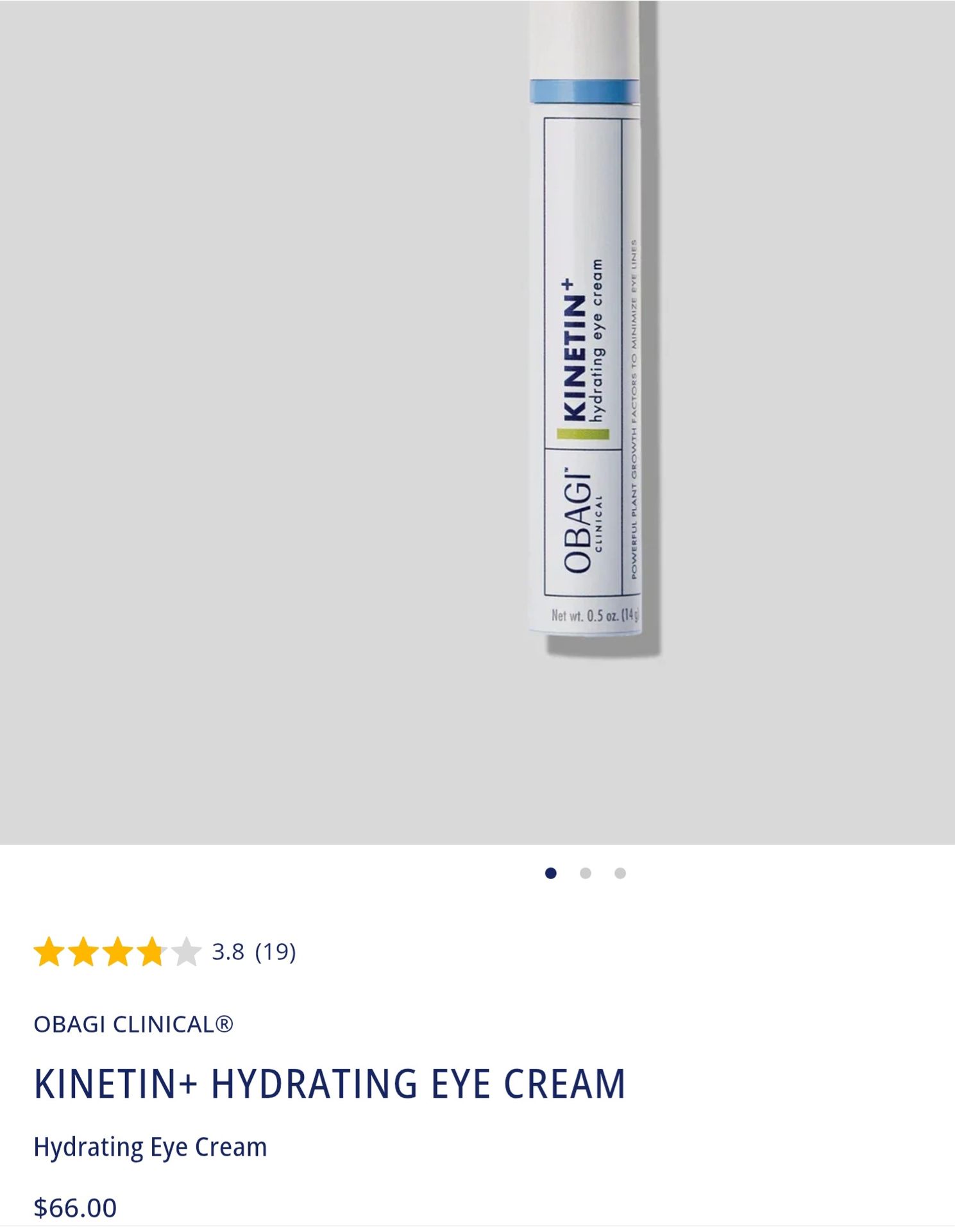Click the KINETIN+ HYDRATING EYE CREAM title
The width and height of the screenshot is (955, 1232).
[329, 1084]
